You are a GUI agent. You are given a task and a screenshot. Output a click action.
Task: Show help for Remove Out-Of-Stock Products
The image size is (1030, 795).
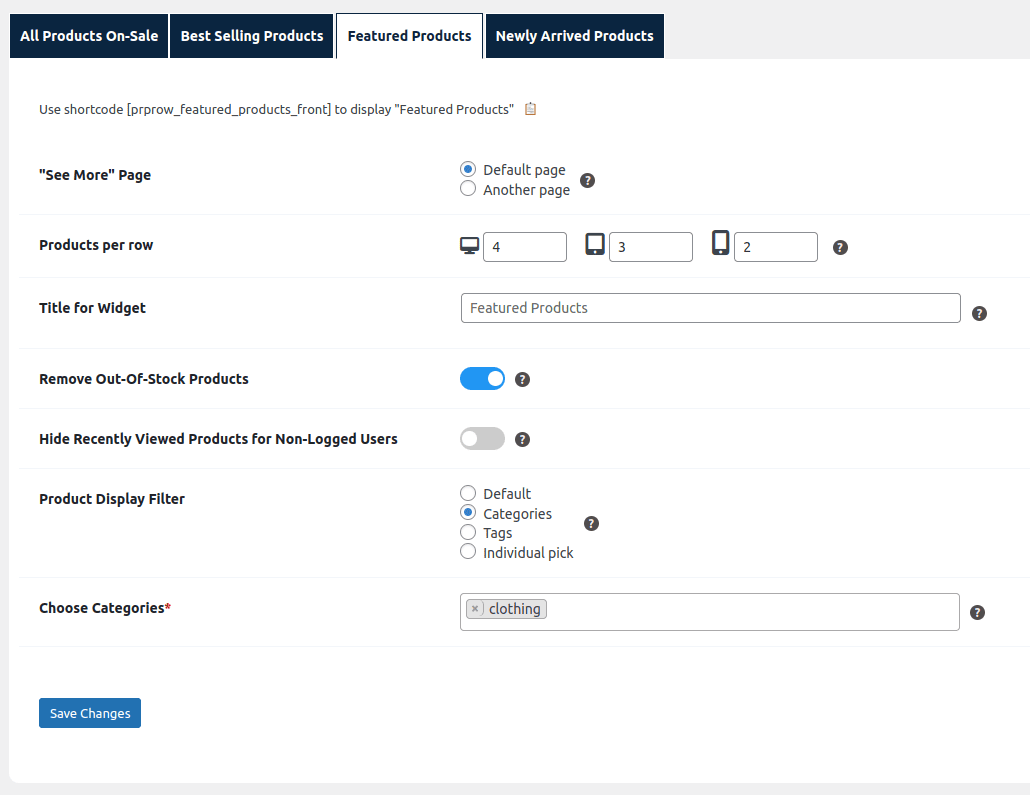(x=522, y=380)
